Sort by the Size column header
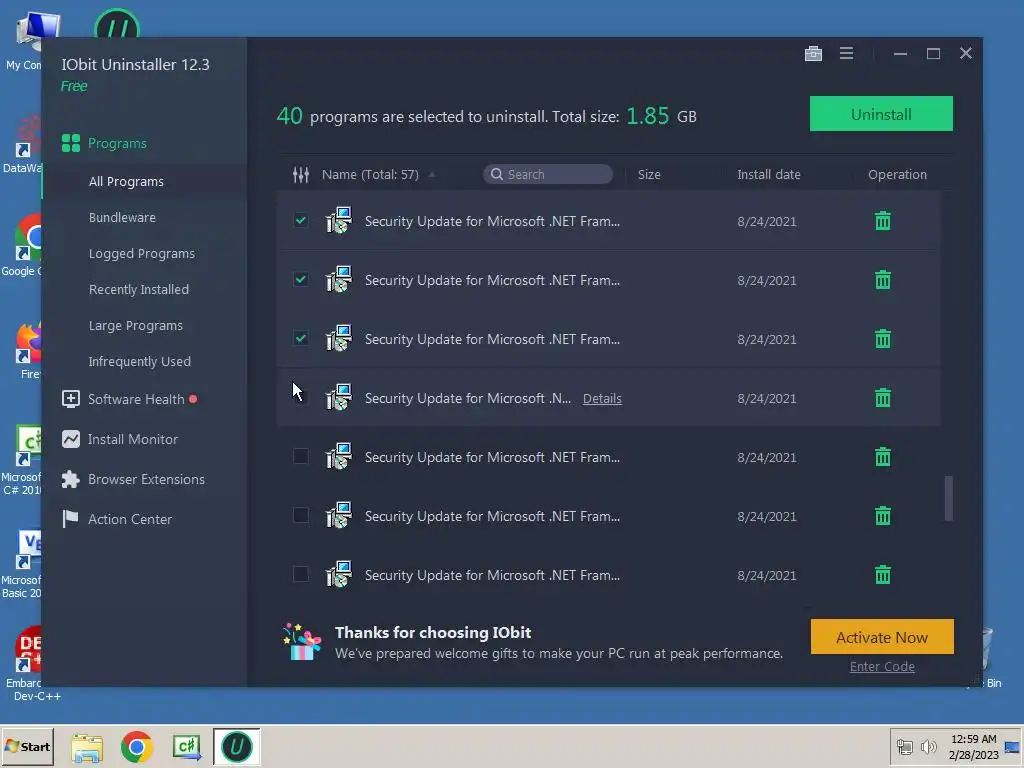This screenshot has width=1024, height=768. (649, 174)
